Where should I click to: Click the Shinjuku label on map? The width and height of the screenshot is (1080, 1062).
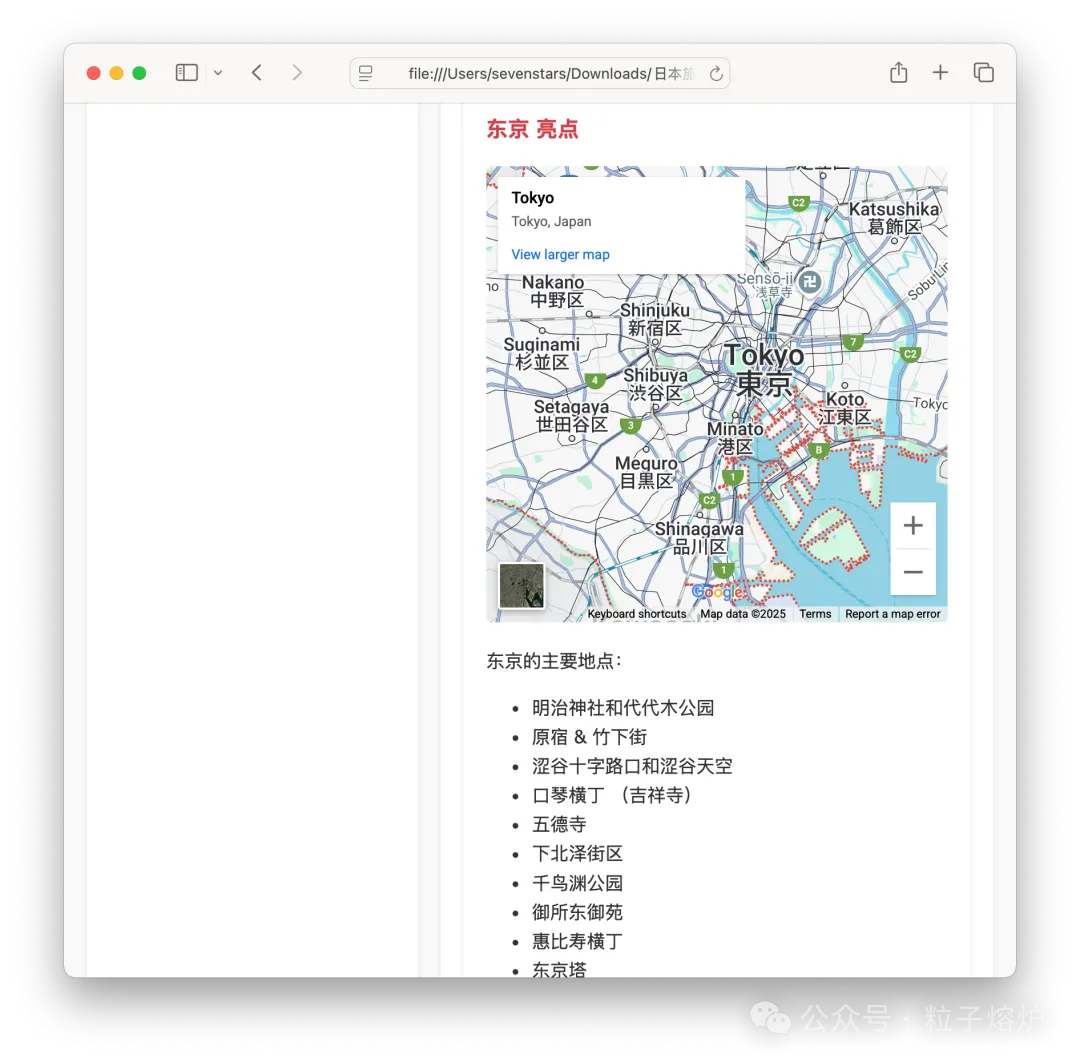(654, 319)
